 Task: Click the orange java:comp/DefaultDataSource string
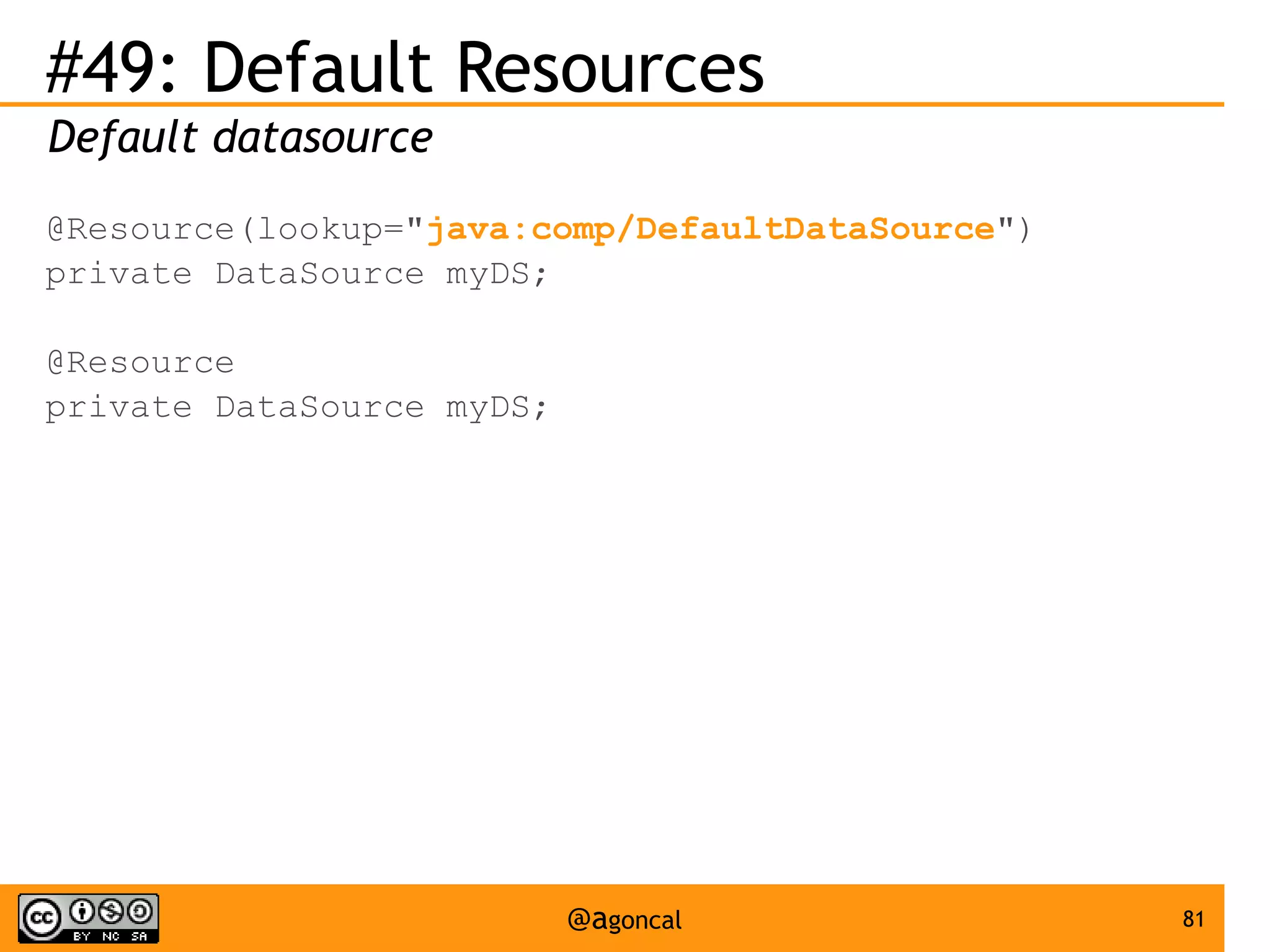(711, 229)
